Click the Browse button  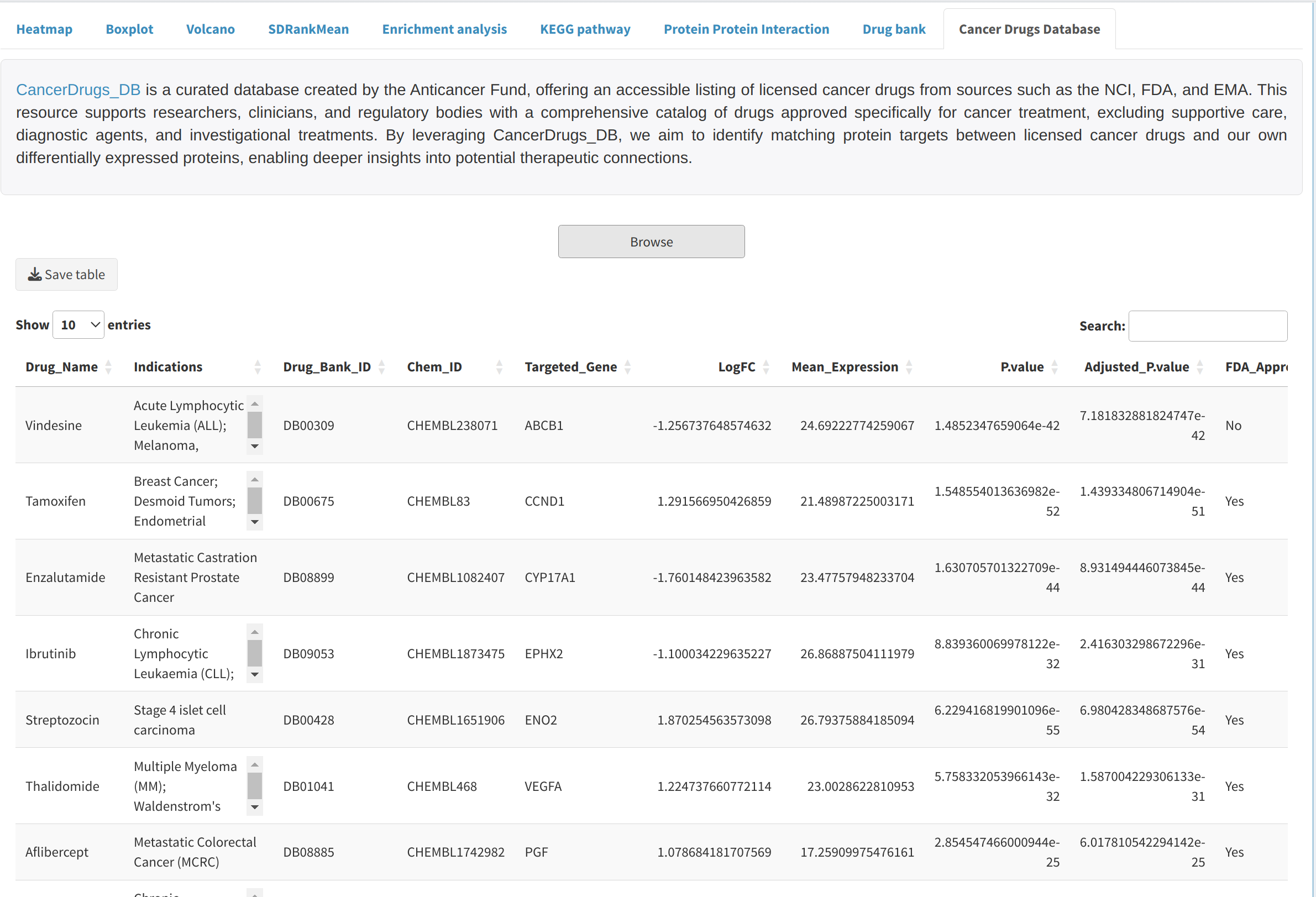tap(651, 241)
